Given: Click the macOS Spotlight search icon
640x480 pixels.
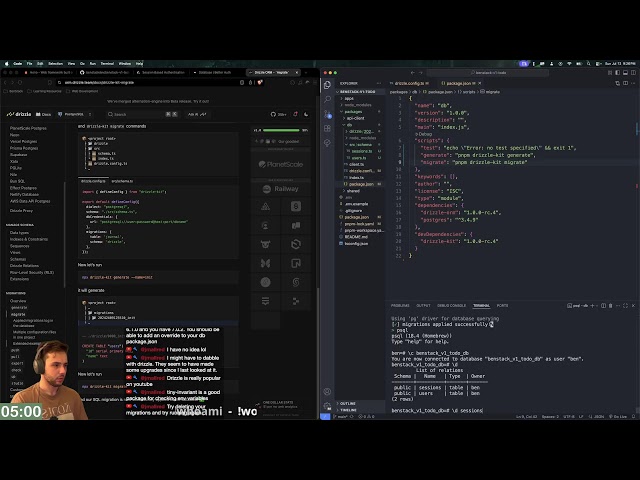Looking at the screenshot, I should coord(589,64).
